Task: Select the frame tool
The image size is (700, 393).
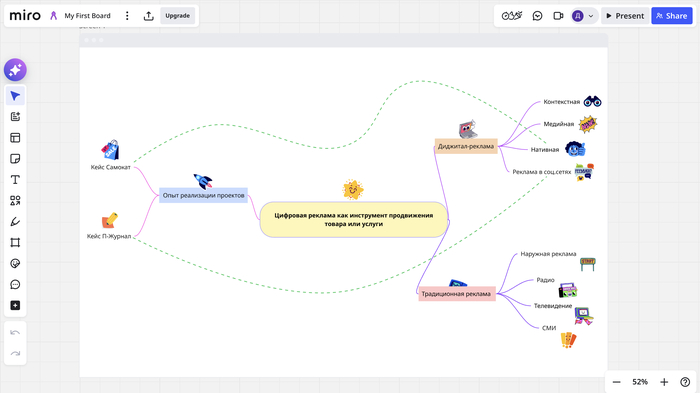Action: [15, 242]
